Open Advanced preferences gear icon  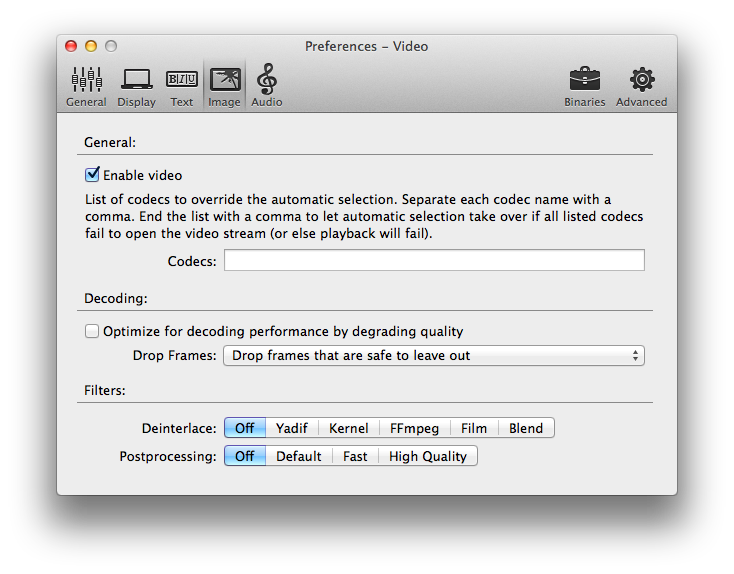pyautogui.click(x=641, y=86)
